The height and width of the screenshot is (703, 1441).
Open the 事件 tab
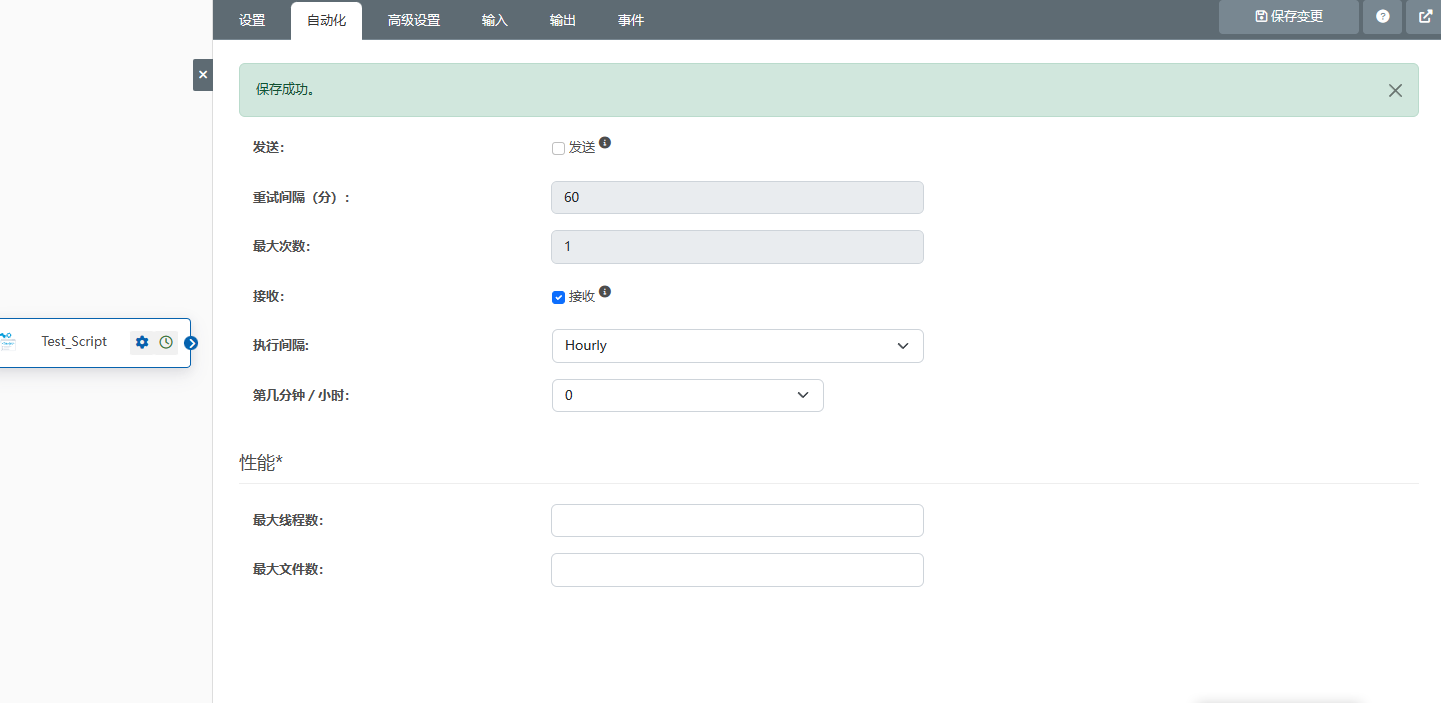pyautogui.click(x=631, y=20)
